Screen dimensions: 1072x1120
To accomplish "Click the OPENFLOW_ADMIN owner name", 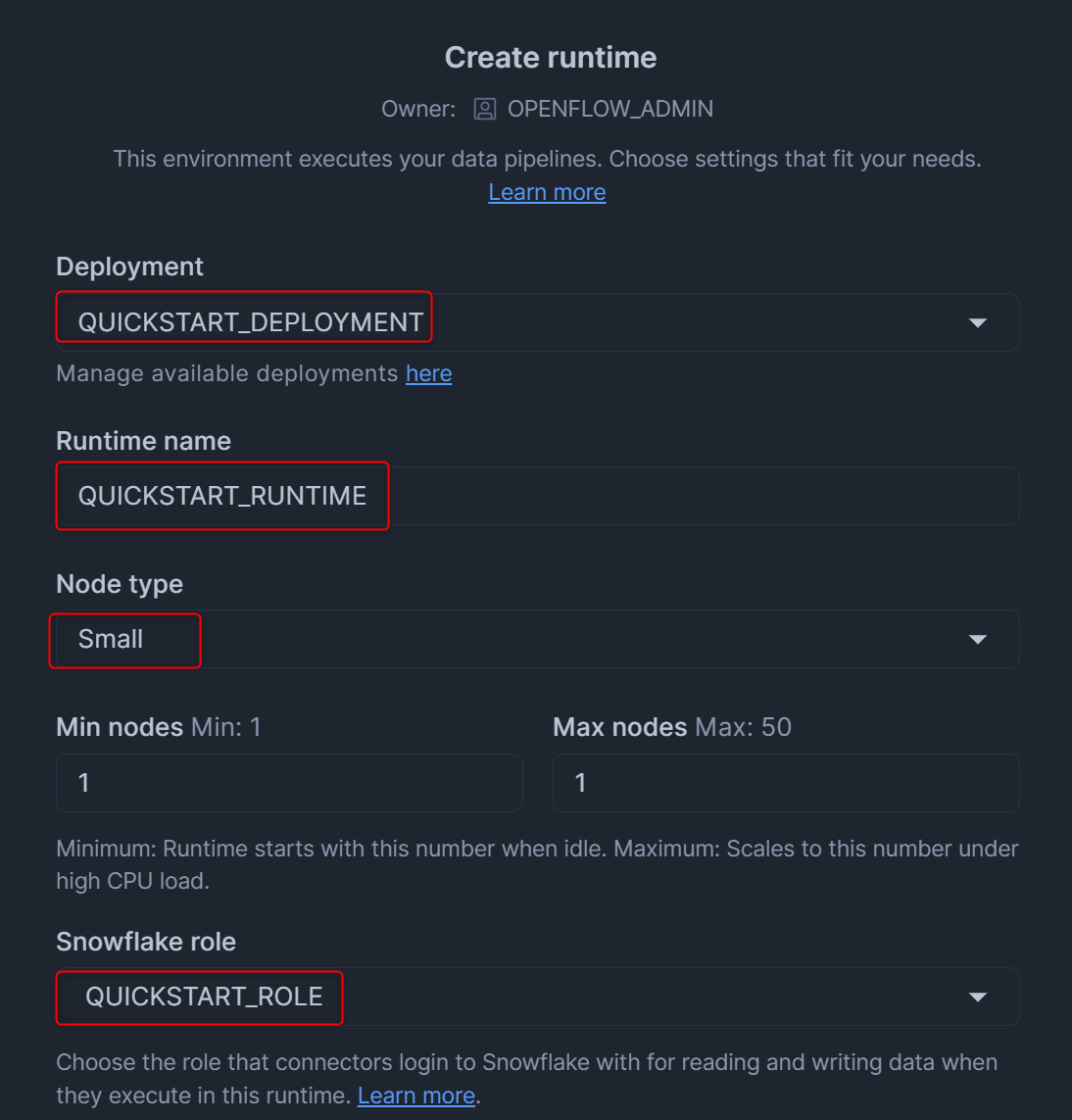I will point(609,109).
